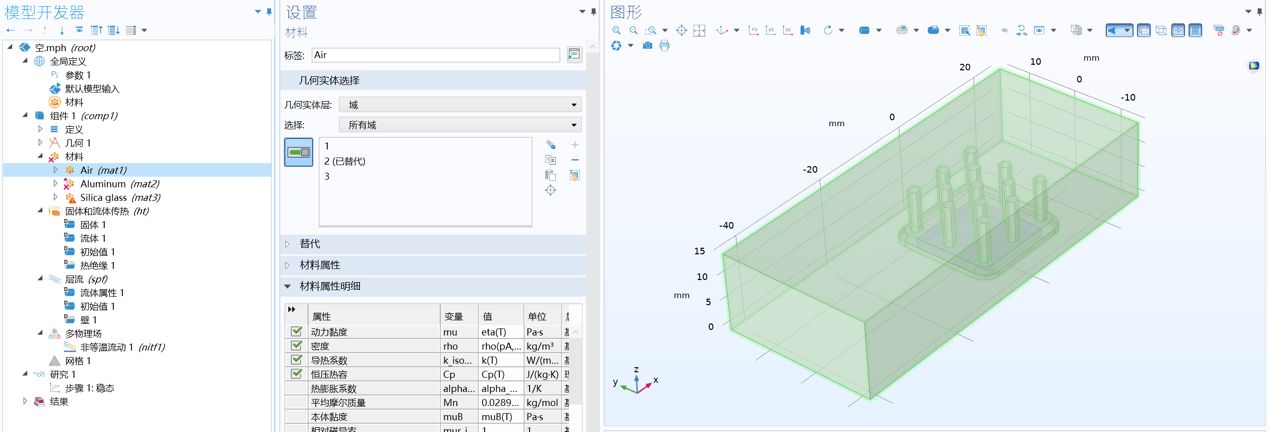Click the Zoom to Selection icon below selection list
The height and width of the screenshot is (432, 1269).
[550, 190]
